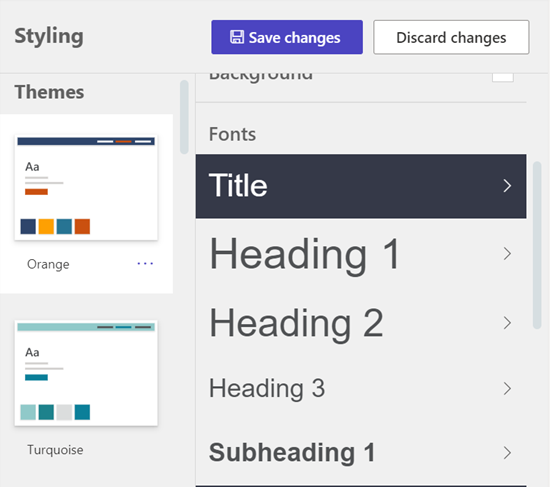Screen dimensions: 550x487
Task: Expand the Title font settings
Action: point(361,186)
